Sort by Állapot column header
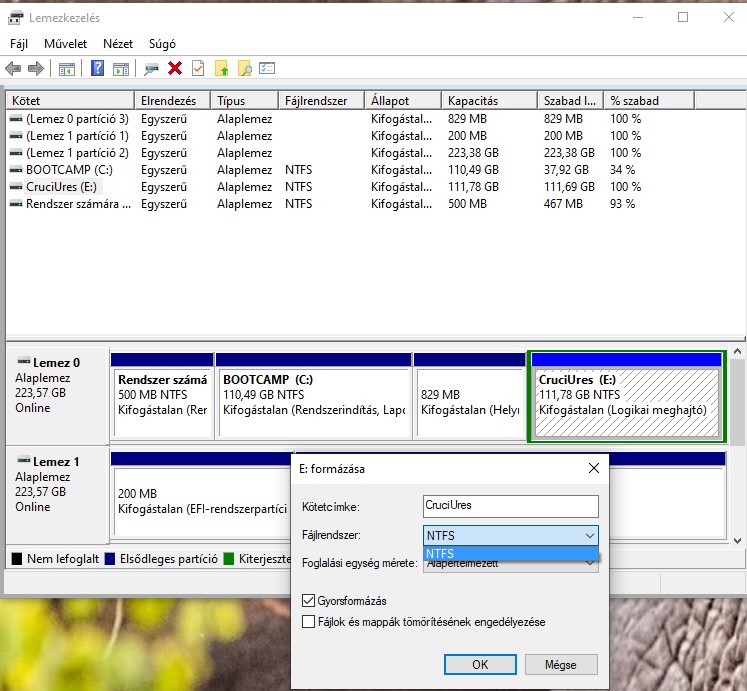Image resolution: width=747 pixels, height=691 pixels. tap(403, 101)
